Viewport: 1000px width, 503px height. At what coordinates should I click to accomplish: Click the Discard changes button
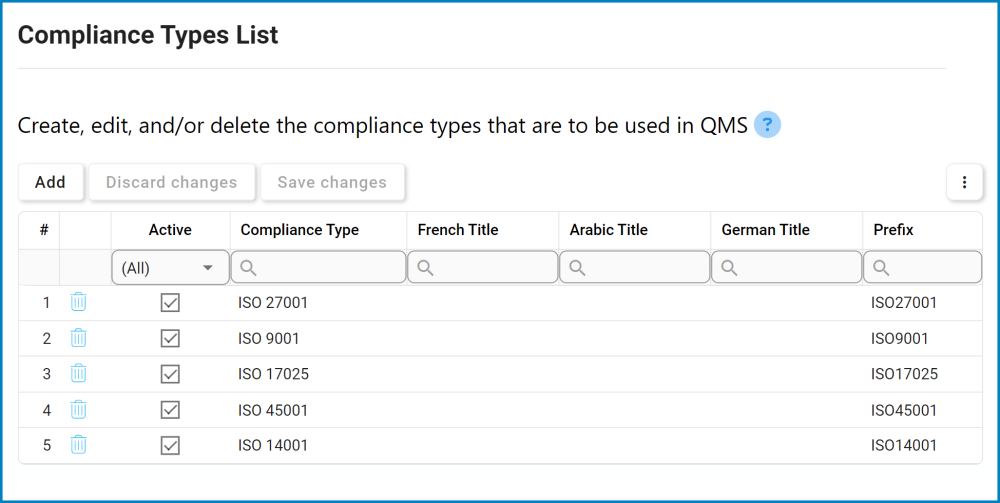(172, 182)
